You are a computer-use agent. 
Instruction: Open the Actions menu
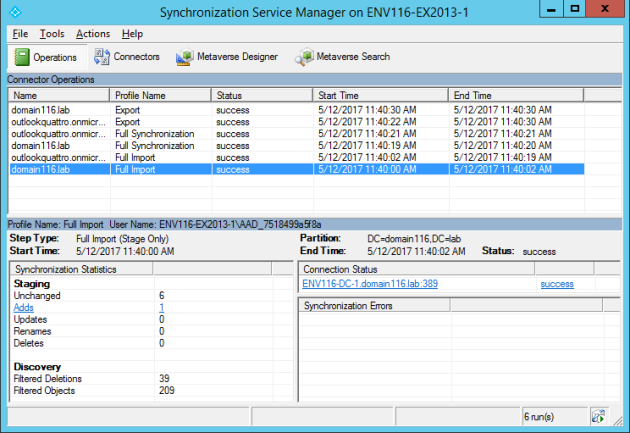pos(93,34)
